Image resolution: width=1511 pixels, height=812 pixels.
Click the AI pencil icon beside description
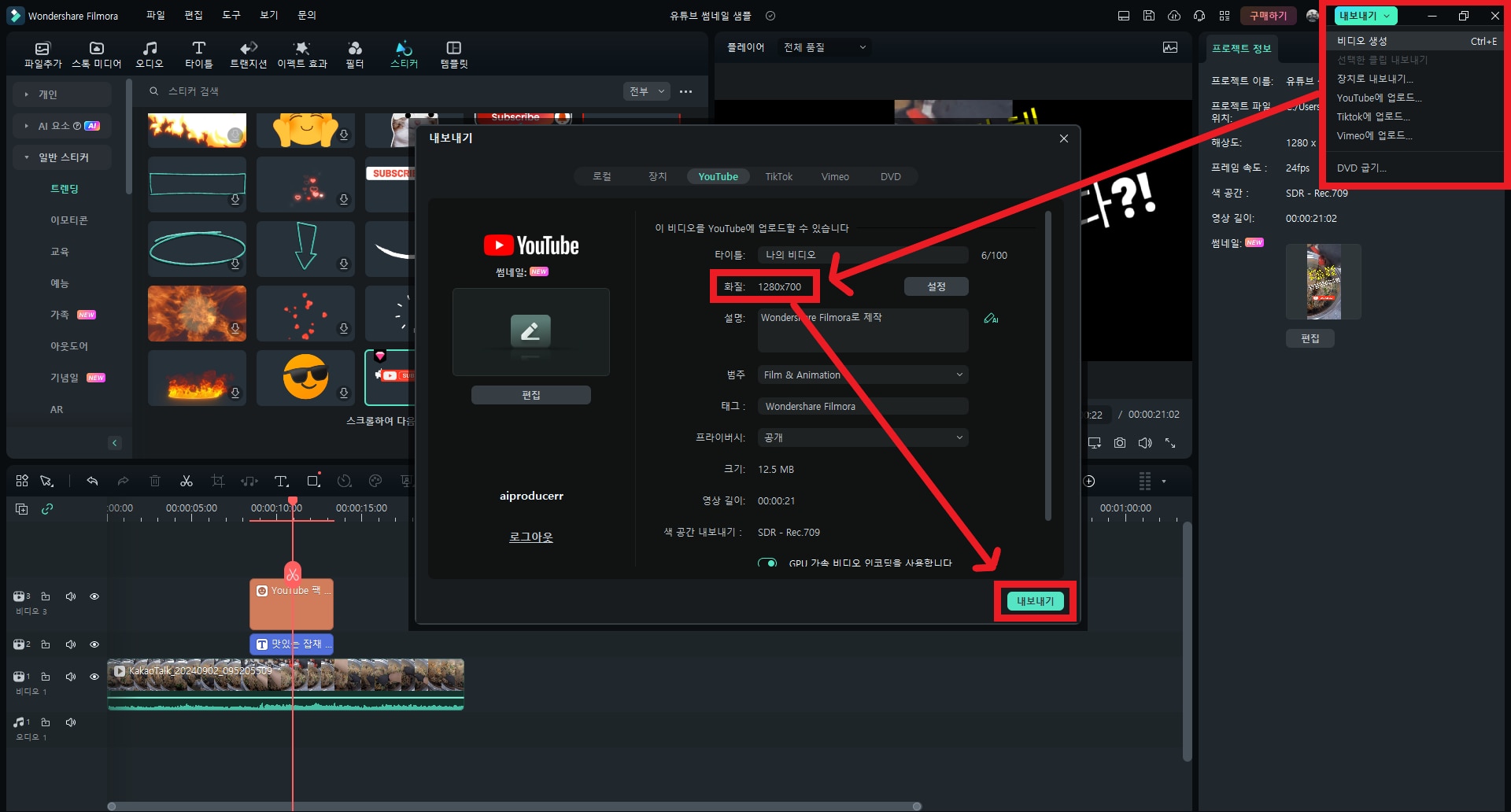click(x=991, y=318)
